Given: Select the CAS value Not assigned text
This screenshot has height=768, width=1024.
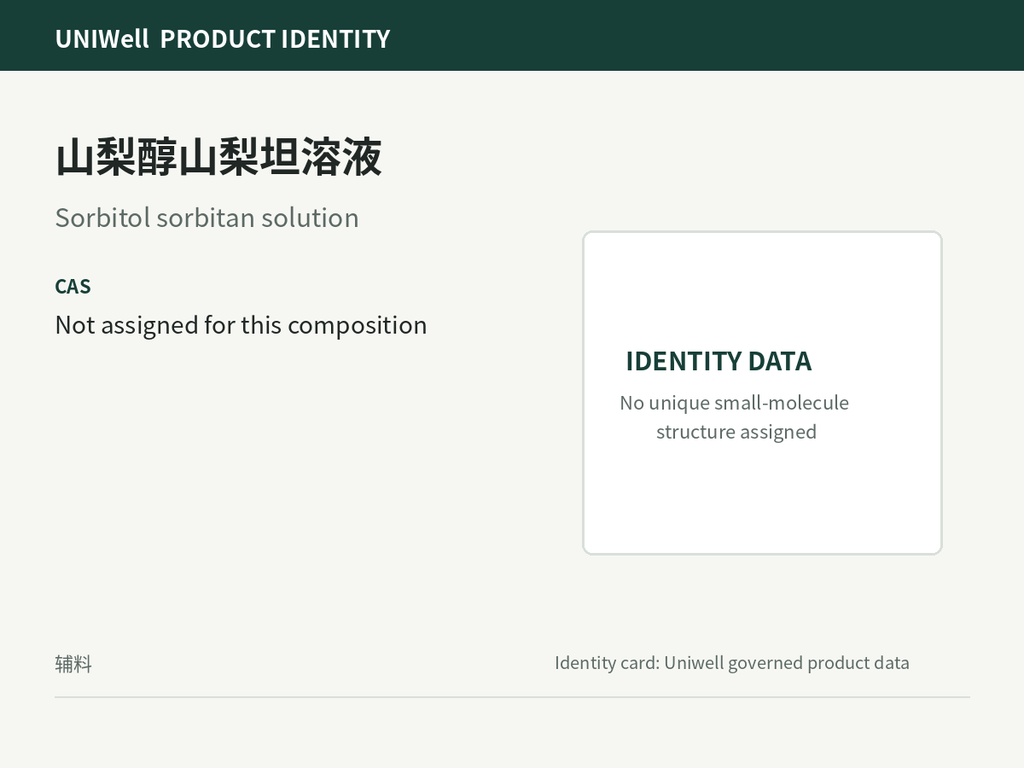Looking at the screenshot, I should tap(241, 325).
